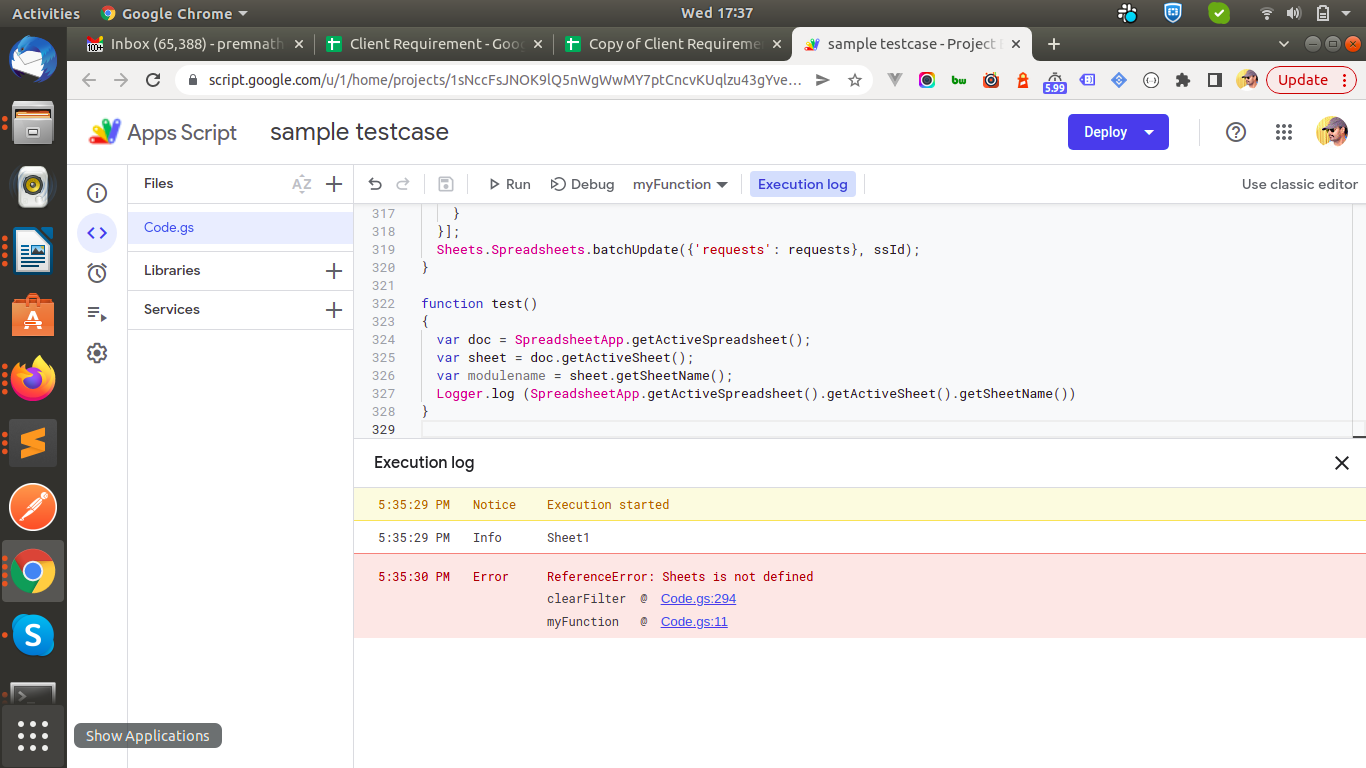
Task: Select the Code.gs file
Action: [240, 228]
